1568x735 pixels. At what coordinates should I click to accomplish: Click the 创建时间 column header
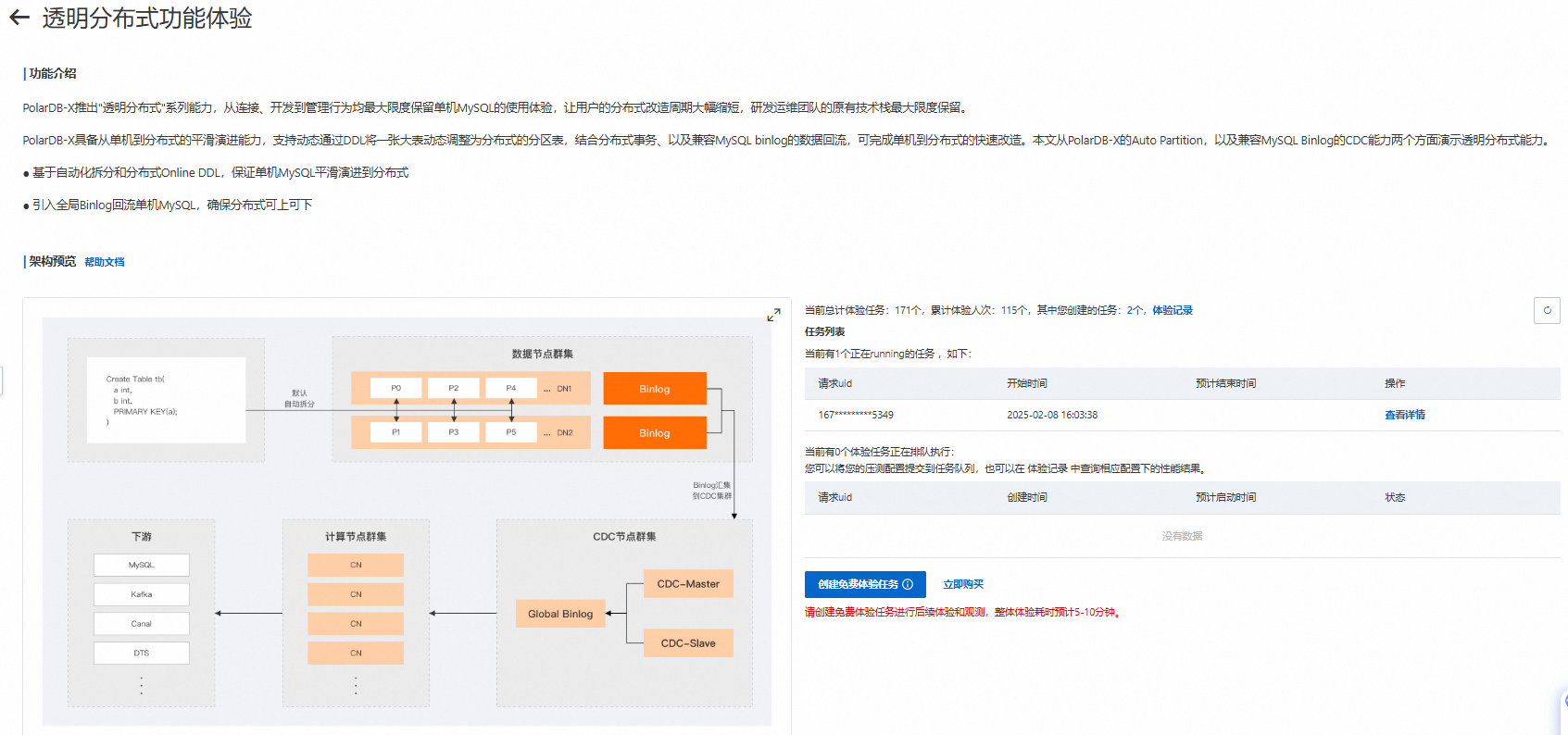click(x=1027, y=497)
